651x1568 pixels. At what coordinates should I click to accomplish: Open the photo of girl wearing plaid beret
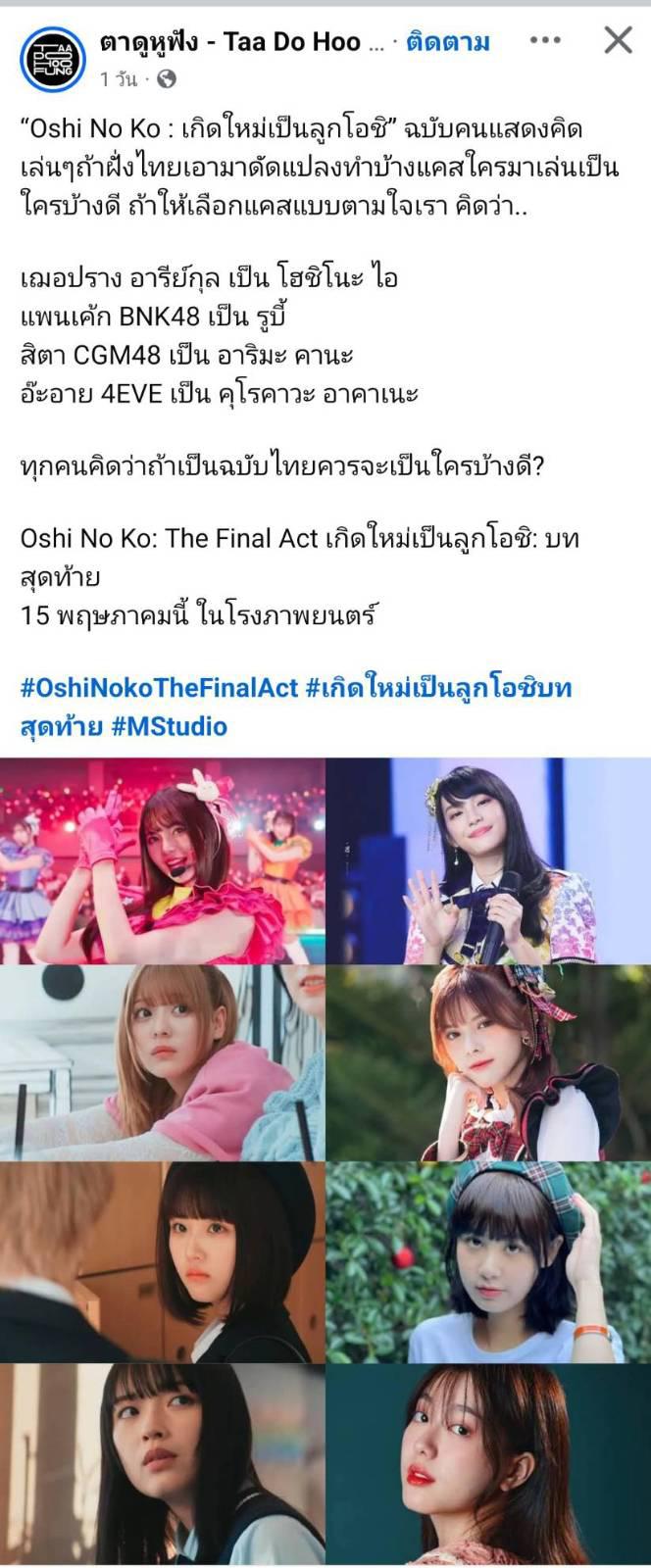click(489, 1262)
